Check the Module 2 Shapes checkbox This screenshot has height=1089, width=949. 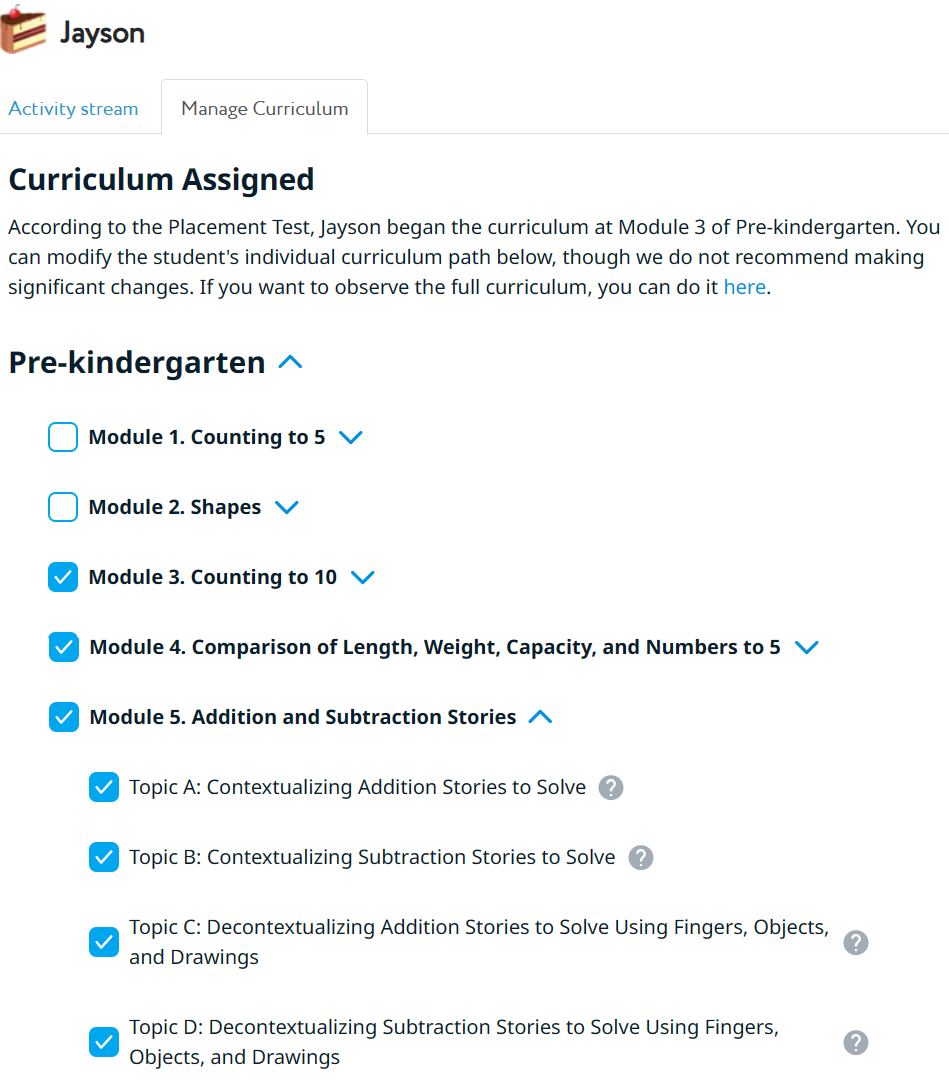click(63, 507)
